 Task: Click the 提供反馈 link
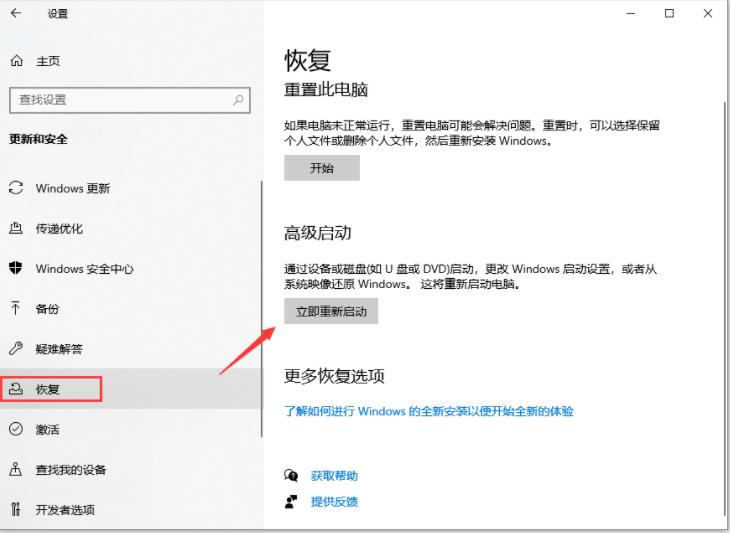click(x=334, y=501)
